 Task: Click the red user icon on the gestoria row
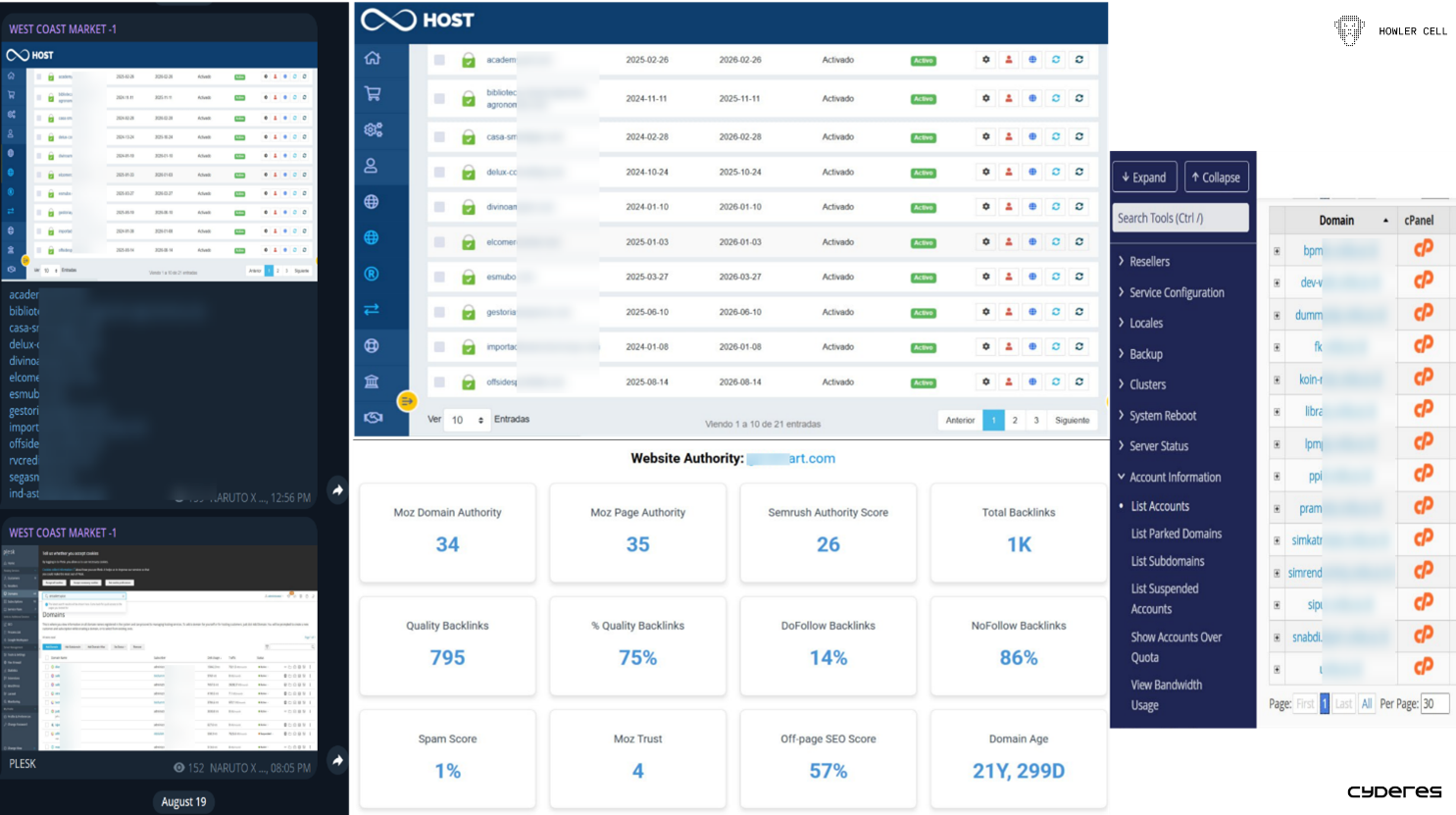click(x=1009, y=312)
